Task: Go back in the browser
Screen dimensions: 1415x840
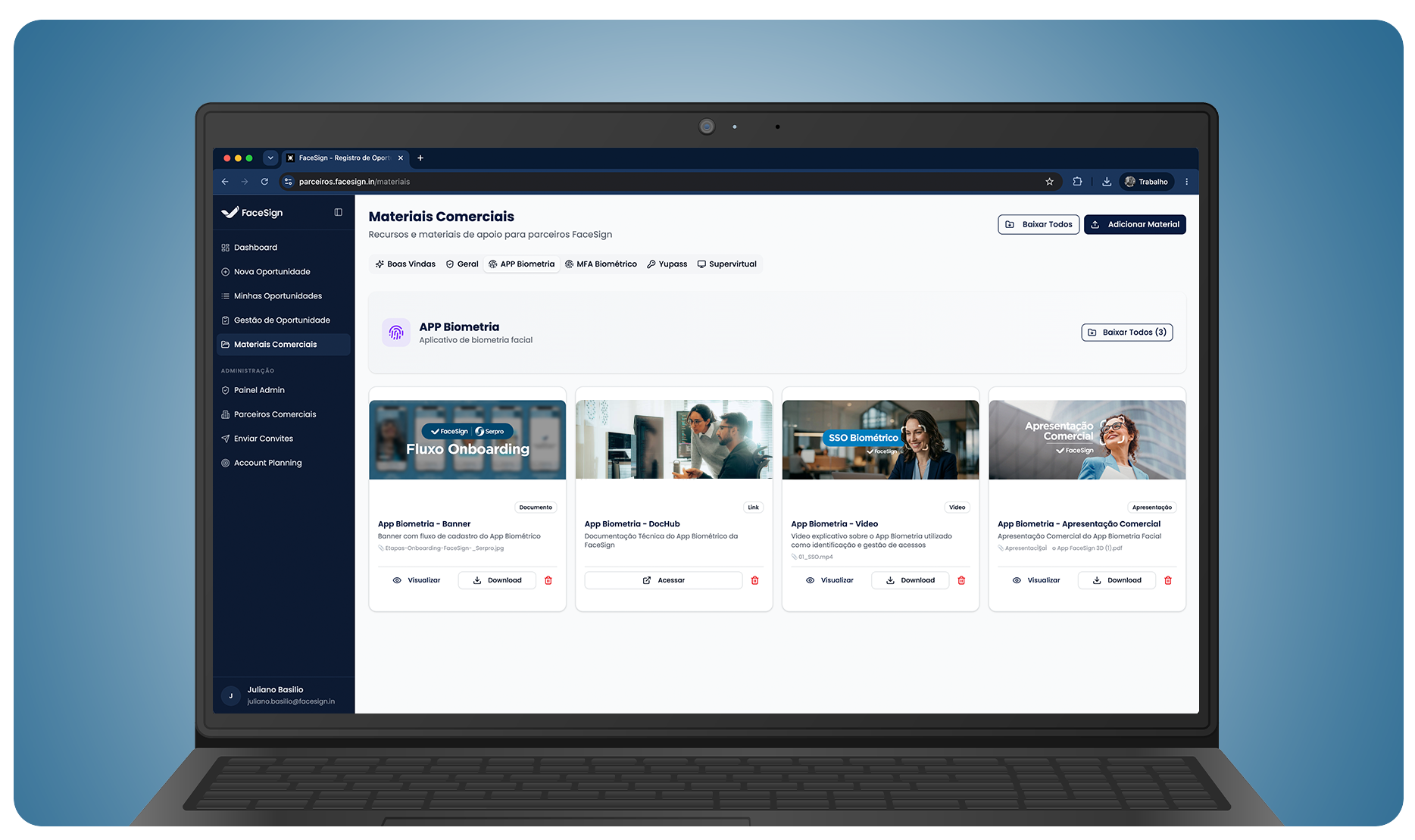Action: (225, 182)
